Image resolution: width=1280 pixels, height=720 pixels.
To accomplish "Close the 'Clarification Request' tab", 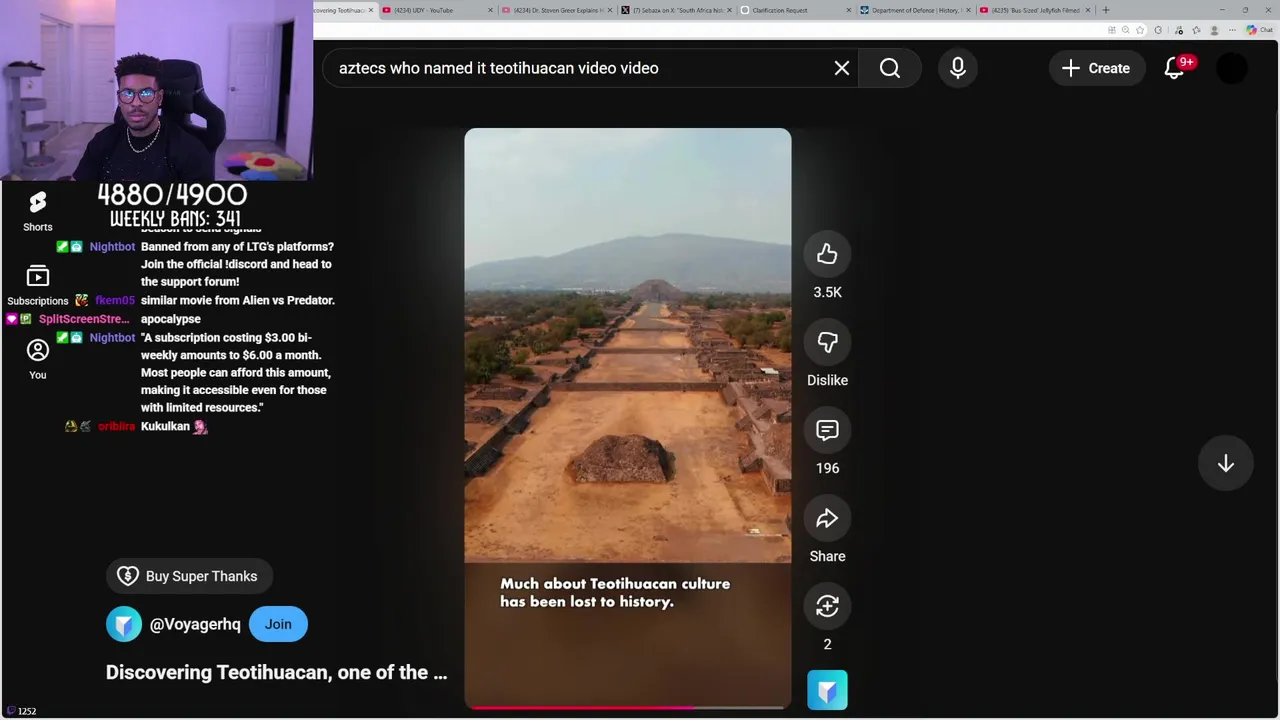I will (849, 10).
